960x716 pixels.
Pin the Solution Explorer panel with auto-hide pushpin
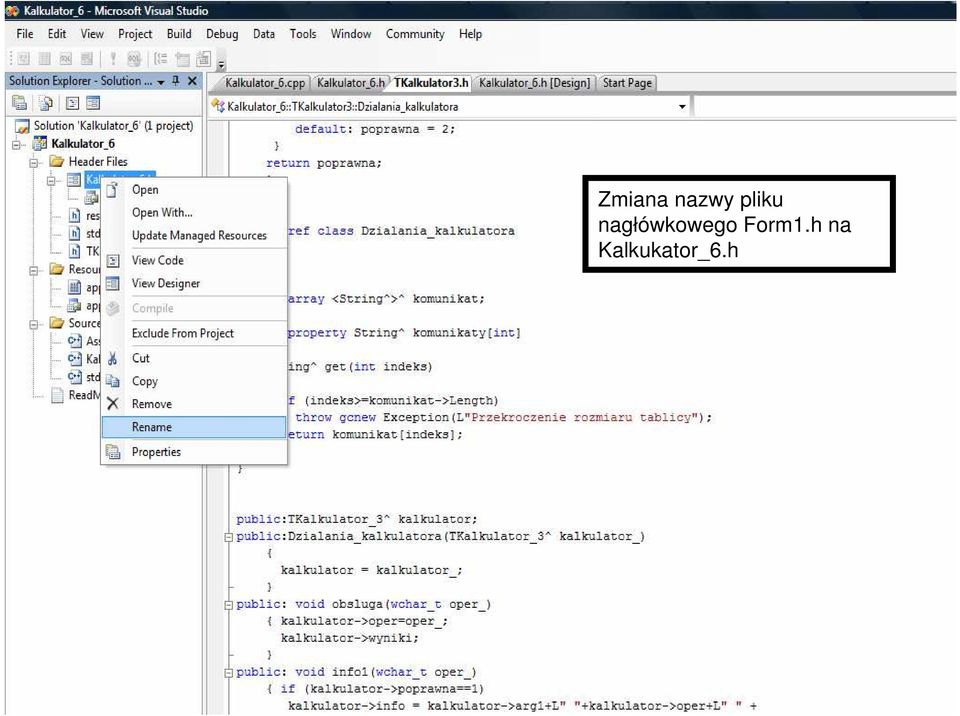(x=176, y=81)
